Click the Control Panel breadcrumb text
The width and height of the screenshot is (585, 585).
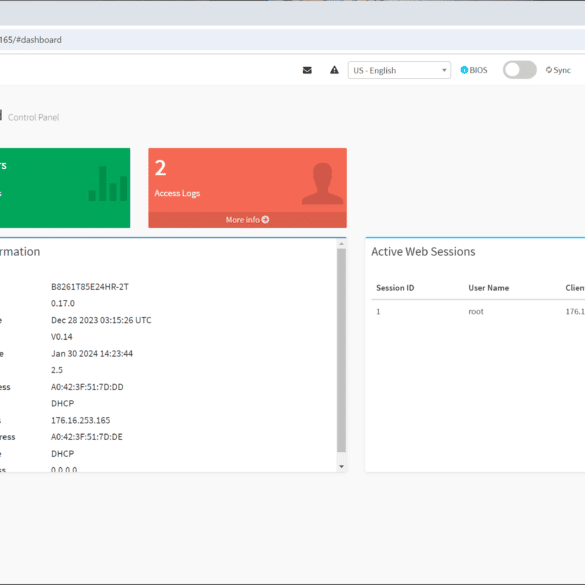tap(34, 118)
